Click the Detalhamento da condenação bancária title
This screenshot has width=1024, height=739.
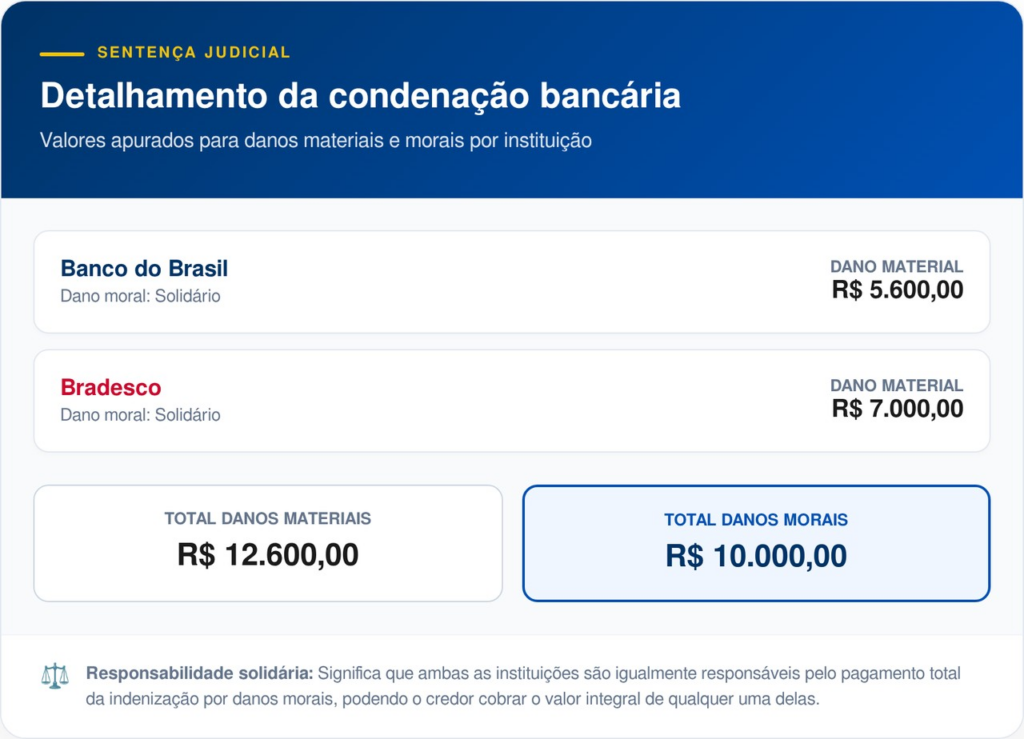(360, 96)
